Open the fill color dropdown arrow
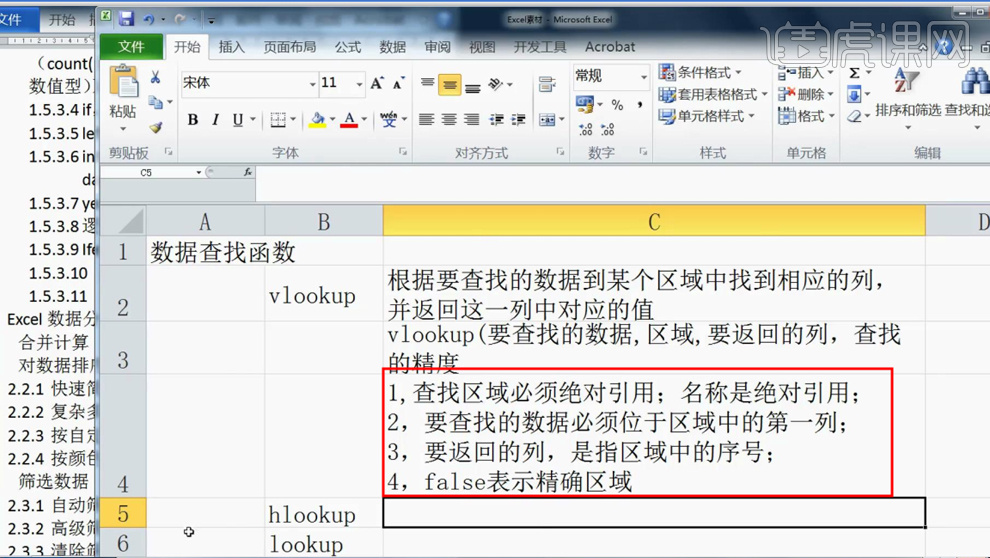Viewport: 990px width, 558px height. 333,119
